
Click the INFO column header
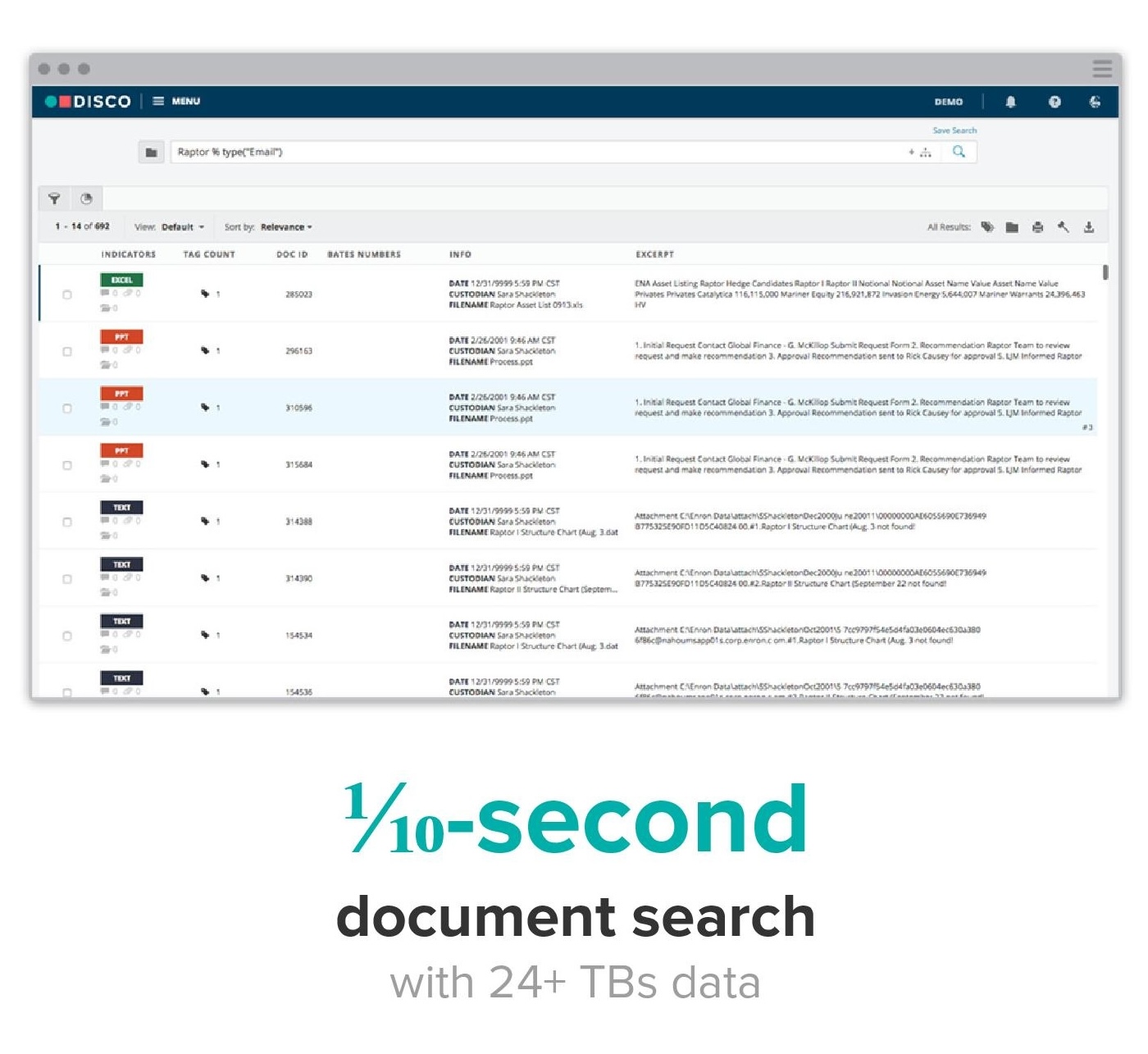[460, 254]
